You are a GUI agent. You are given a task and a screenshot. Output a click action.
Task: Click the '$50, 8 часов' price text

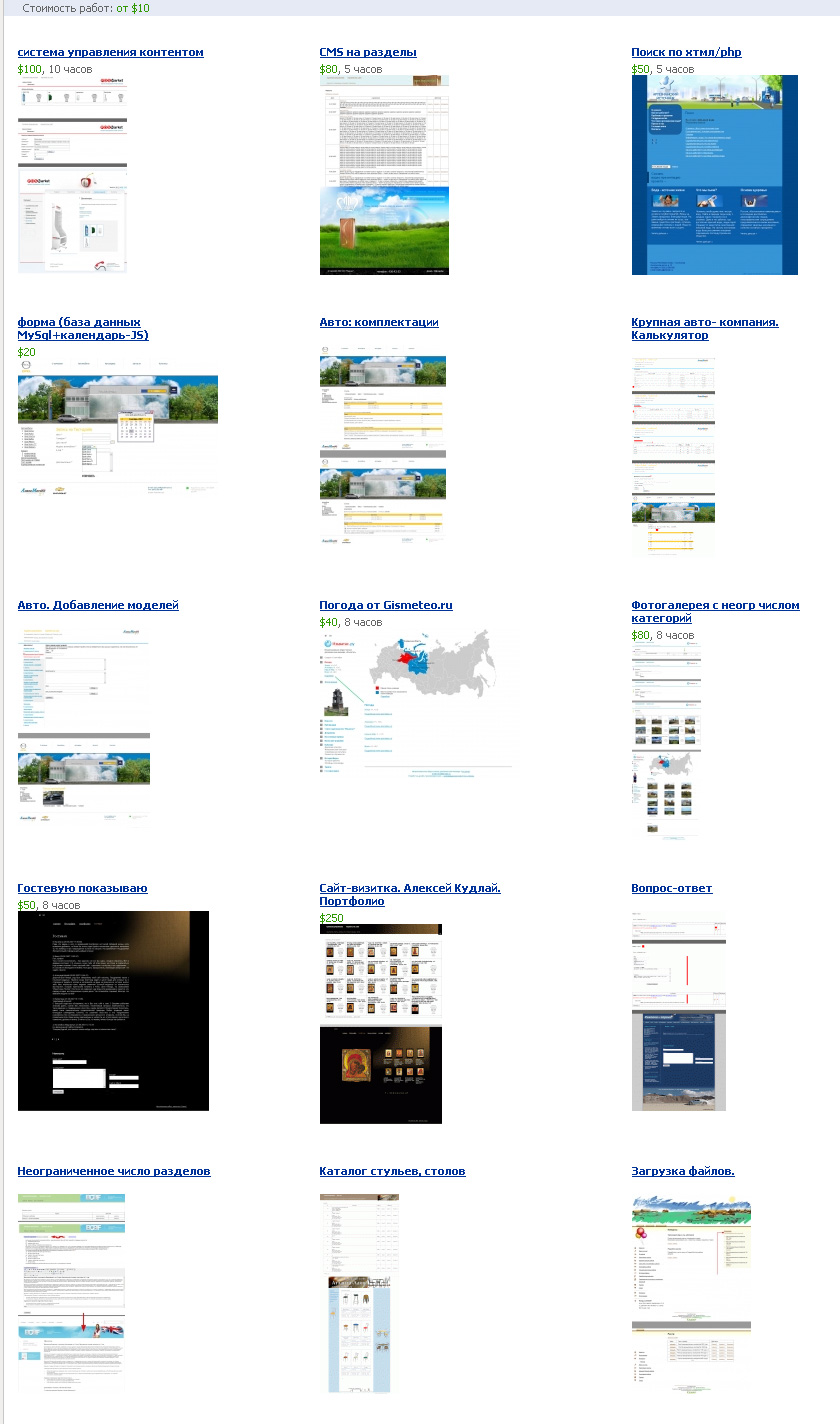(49, 905)
